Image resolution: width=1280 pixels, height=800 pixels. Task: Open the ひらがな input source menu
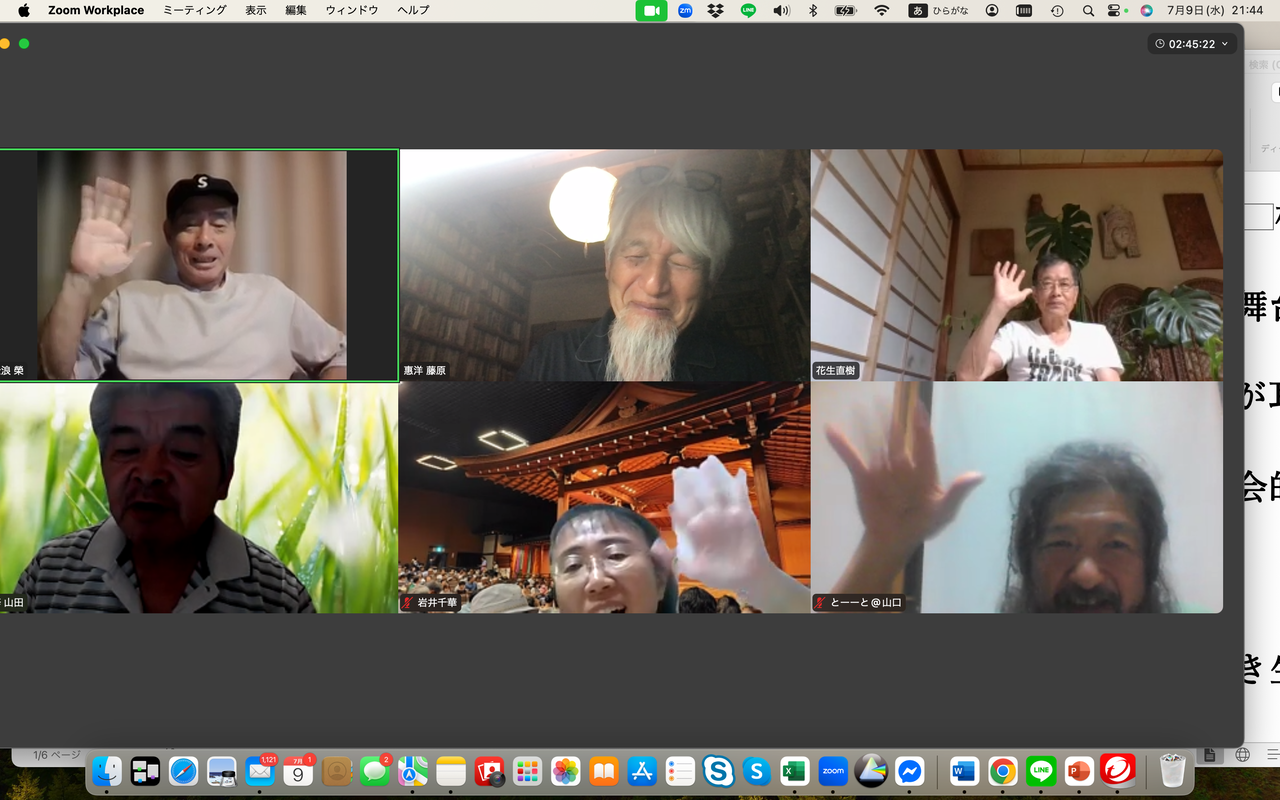tap(937, 10)
